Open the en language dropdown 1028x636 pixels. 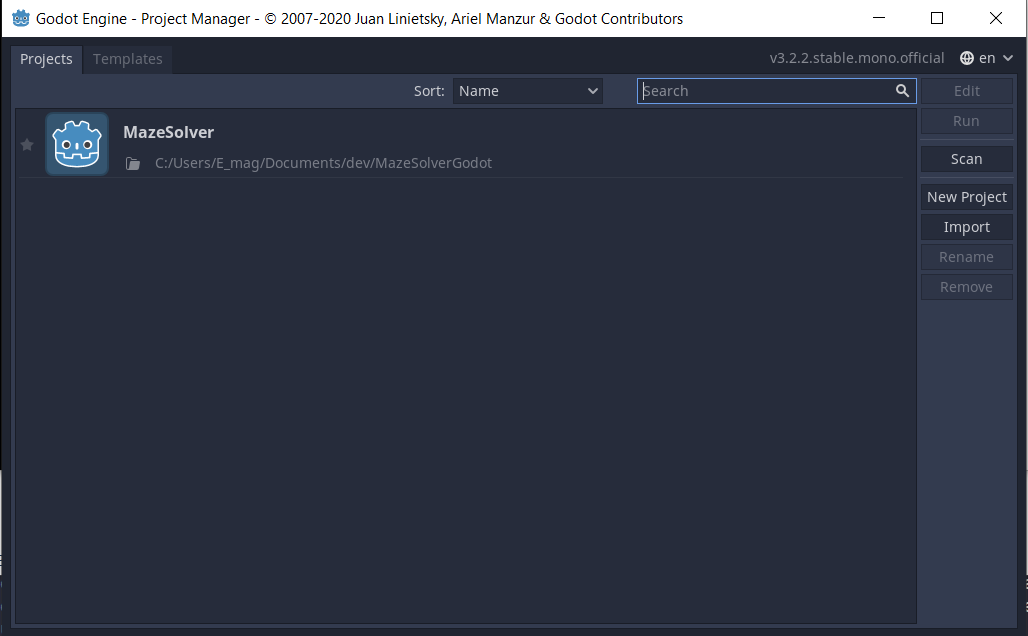[987, 58]
